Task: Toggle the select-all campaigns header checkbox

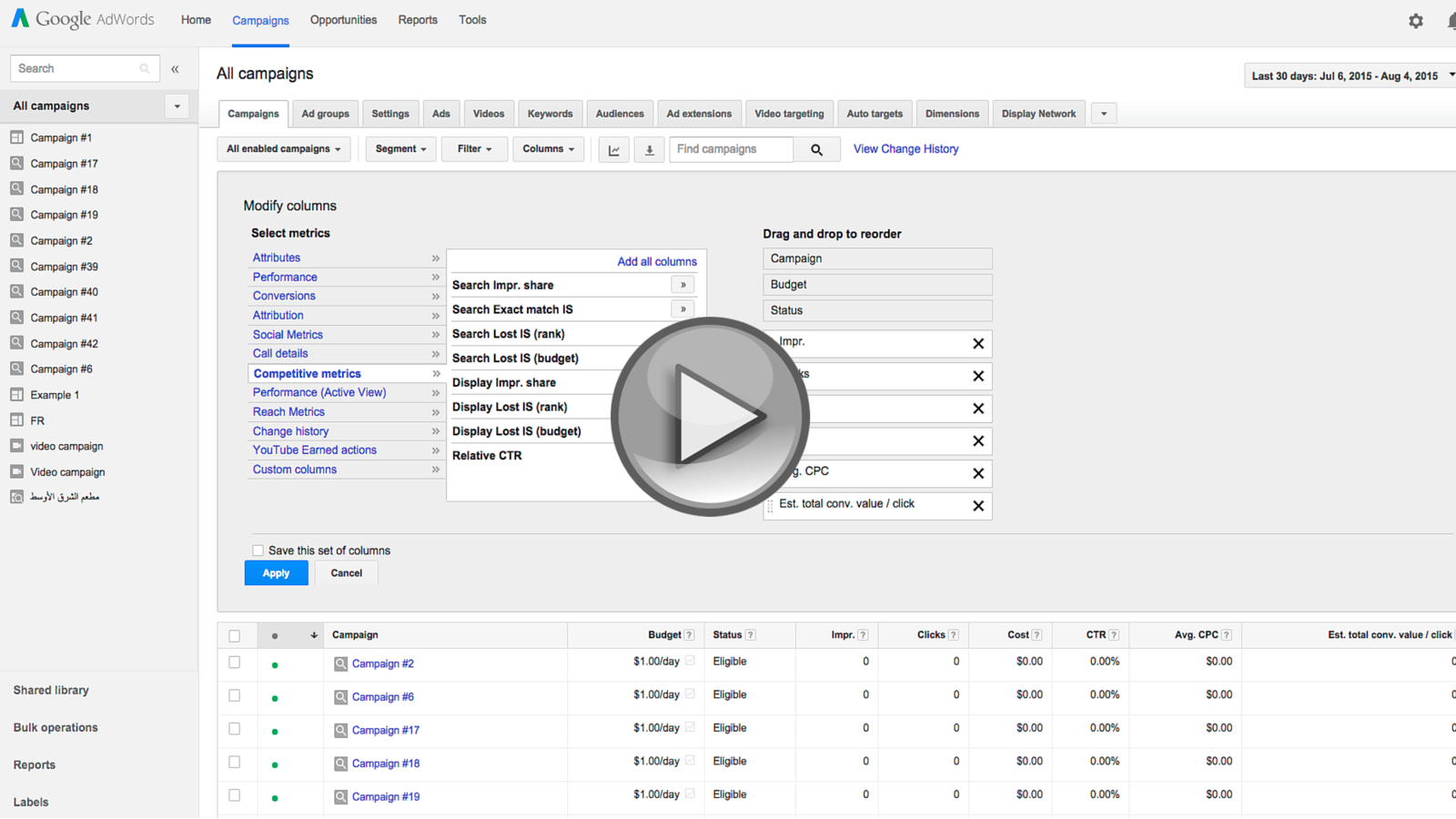Action: pos(235,636)
